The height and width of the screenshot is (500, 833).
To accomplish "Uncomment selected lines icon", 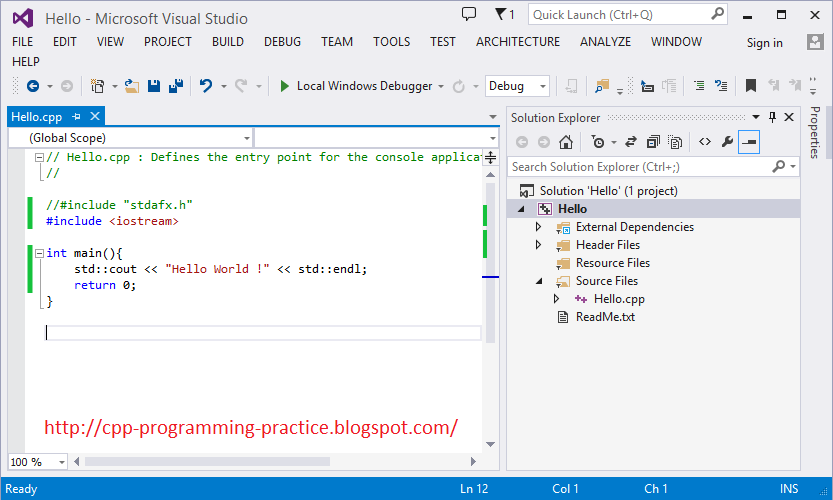I will tap(721, 86).
